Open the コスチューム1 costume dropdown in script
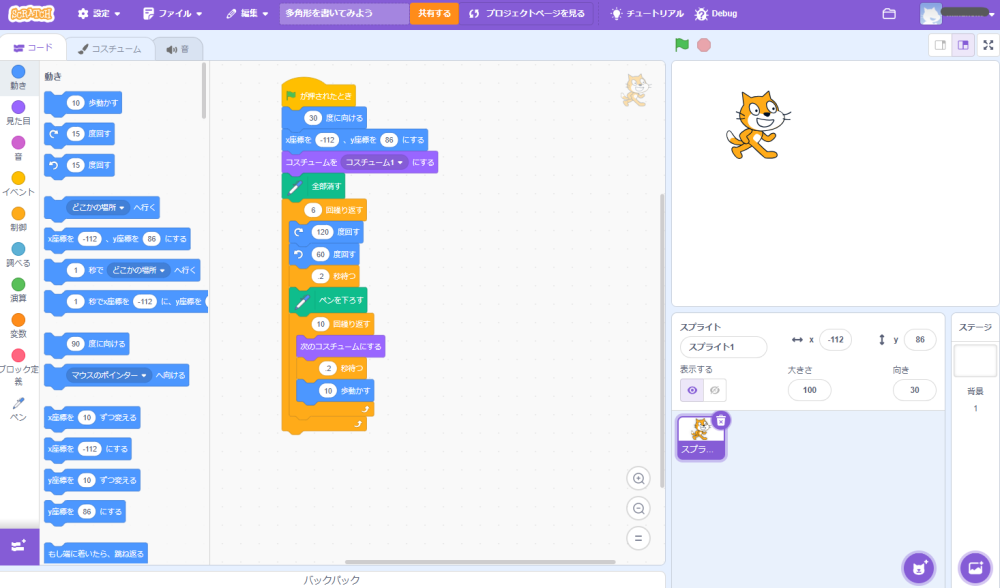This screenshot has height=588, width=1000. click(374, 162)
